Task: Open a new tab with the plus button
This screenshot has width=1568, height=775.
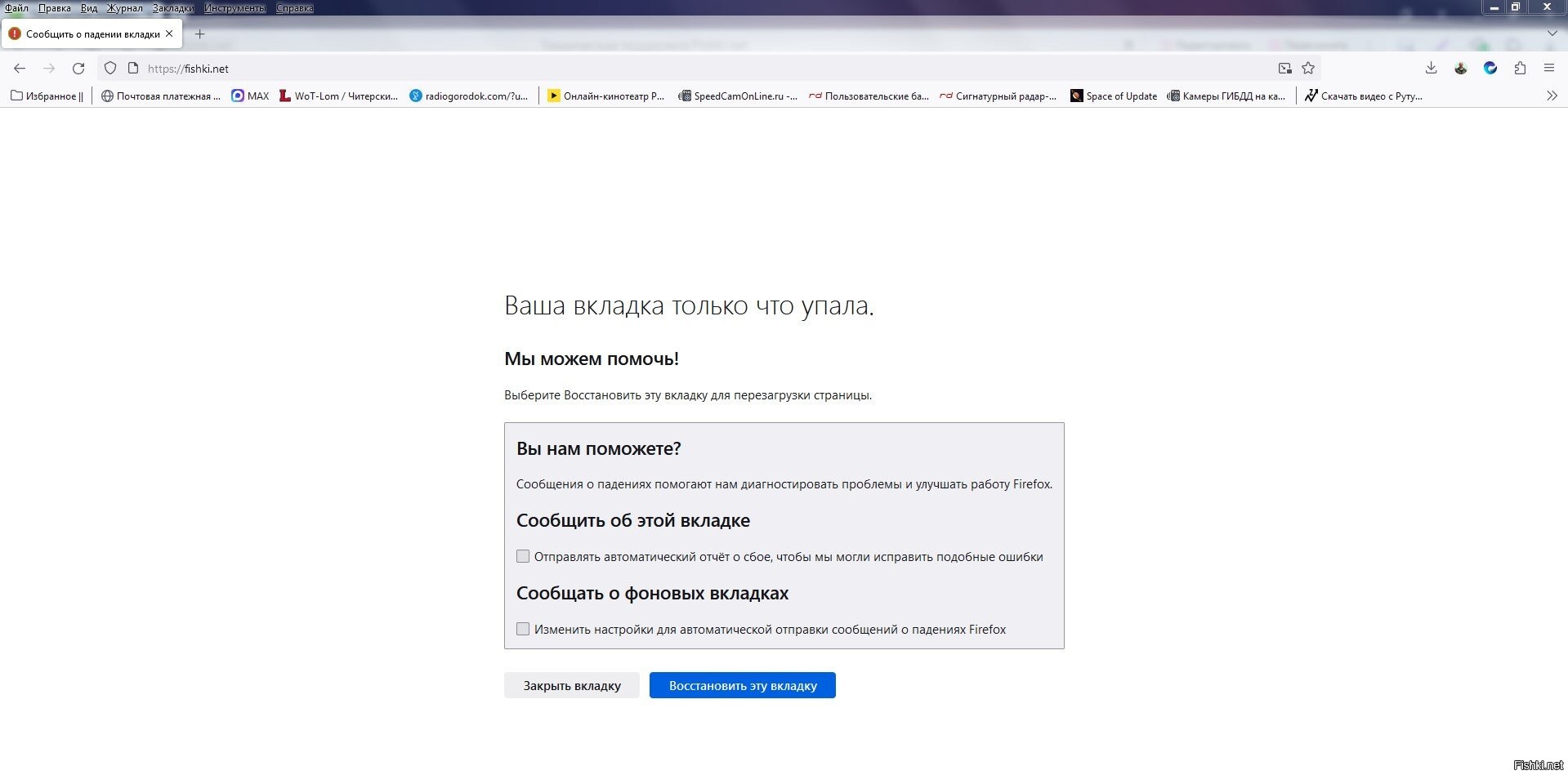Action: point(199,34)
